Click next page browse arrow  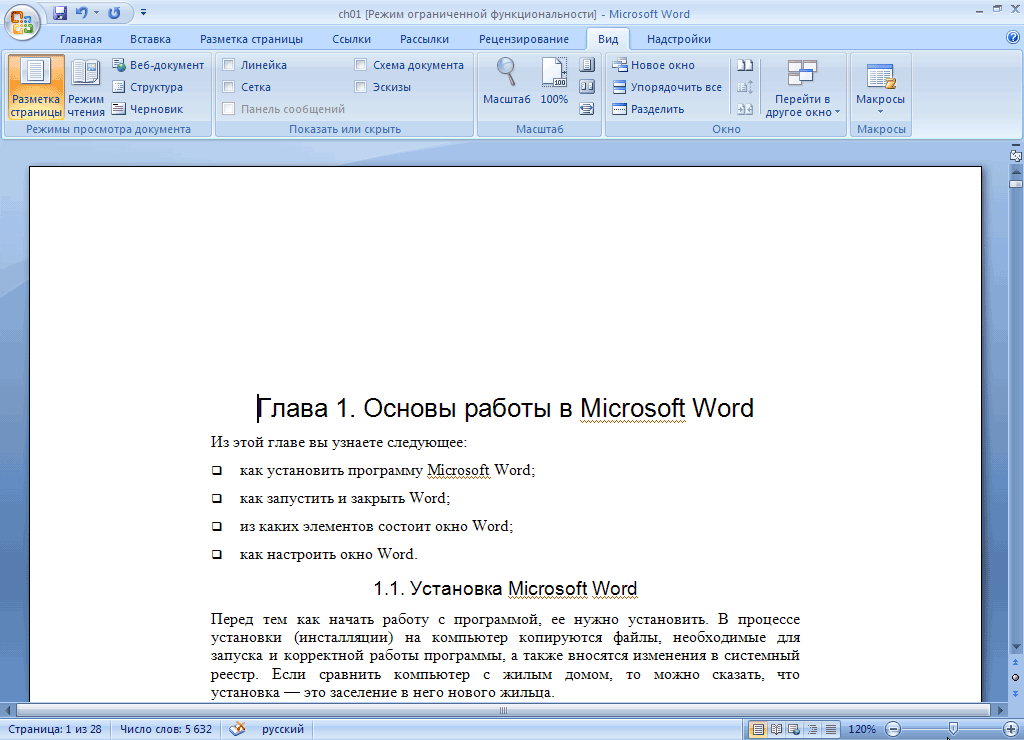(x=1016, y=693)
